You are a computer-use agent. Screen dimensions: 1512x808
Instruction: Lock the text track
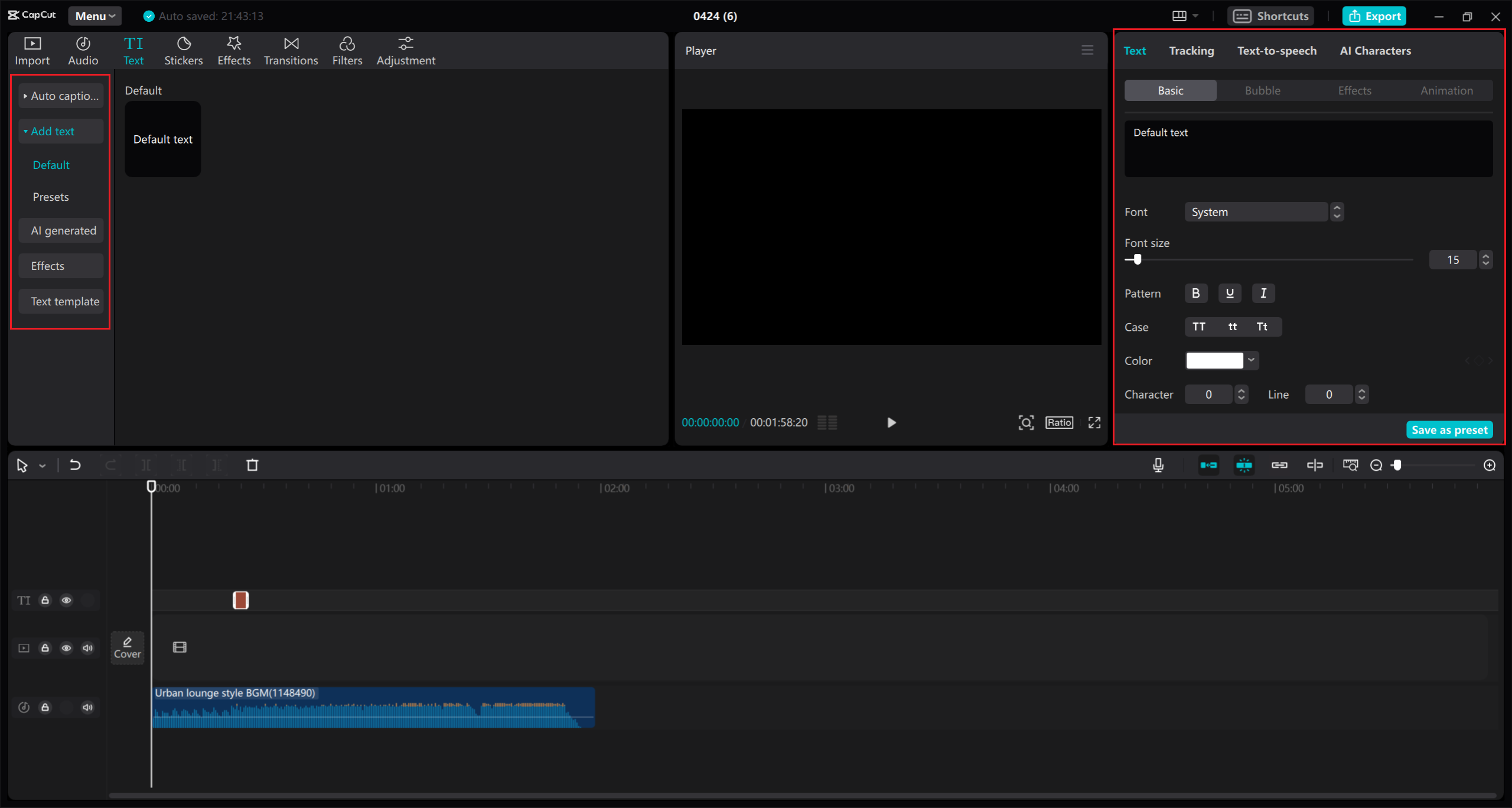[x=45, y=600]
